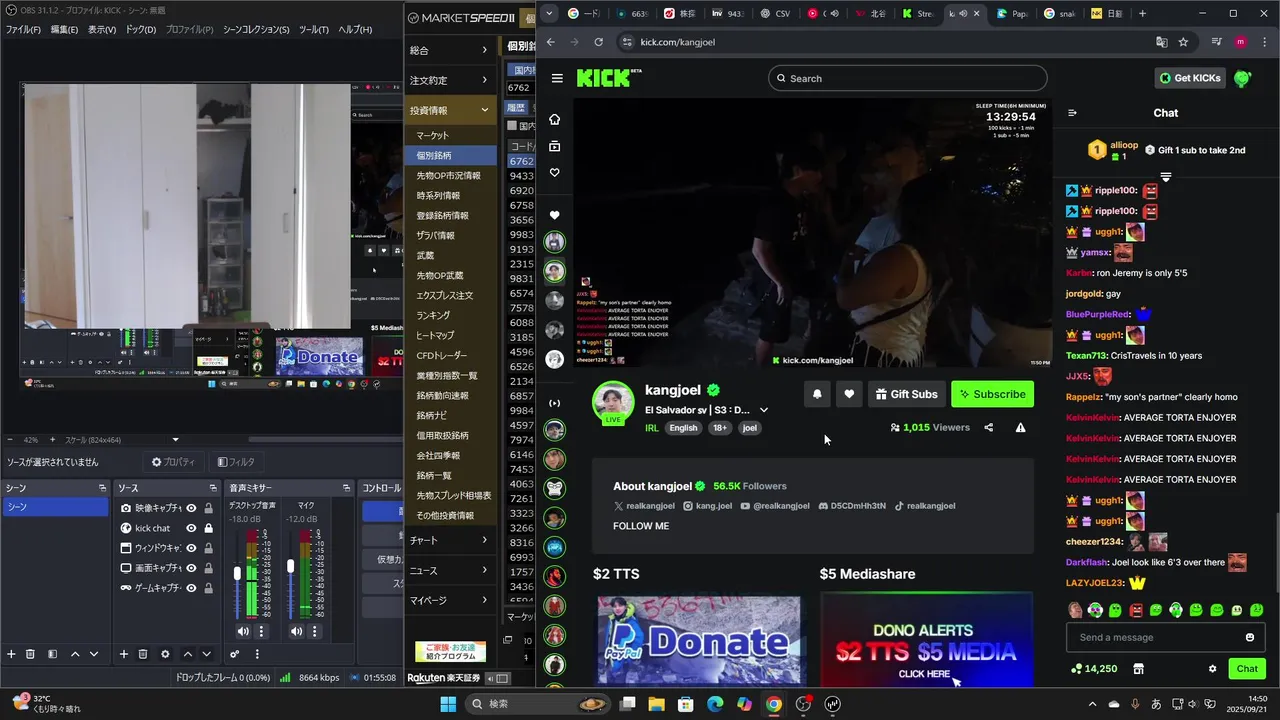Image resolution: width=1280 pixels, height=720 pixels.
Task: Move source up in OBS Sources panel
Action: coord(187,654)
